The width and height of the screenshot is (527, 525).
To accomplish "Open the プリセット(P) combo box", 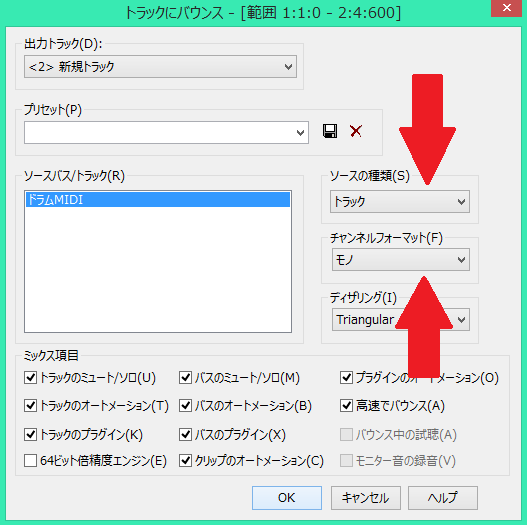I will (166, 132).
